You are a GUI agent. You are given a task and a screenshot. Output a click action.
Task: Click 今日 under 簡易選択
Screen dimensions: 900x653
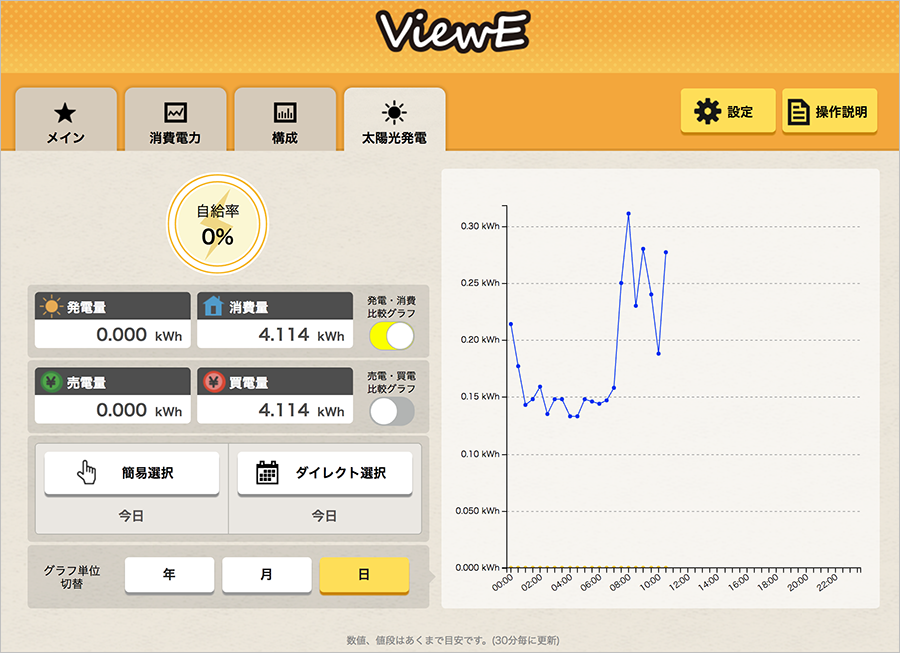click(131, 516)
